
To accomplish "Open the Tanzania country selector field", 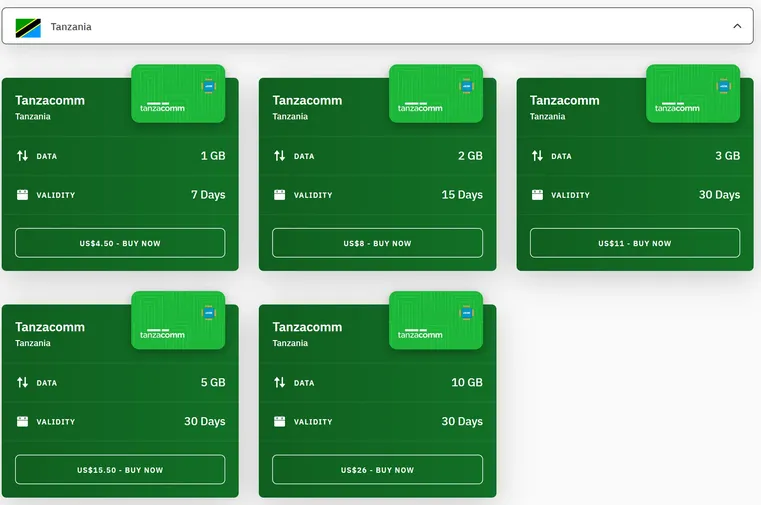I will pos(378,26).
